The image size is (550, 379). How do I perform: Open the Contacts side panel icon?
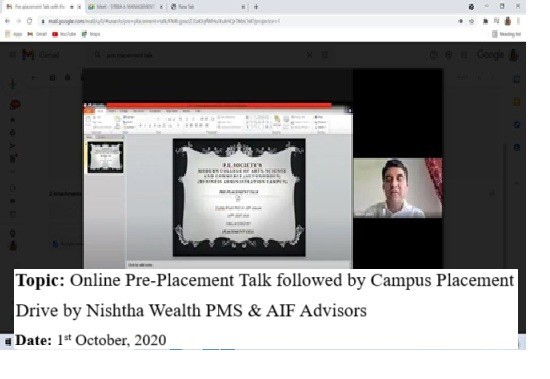point(517,147)
